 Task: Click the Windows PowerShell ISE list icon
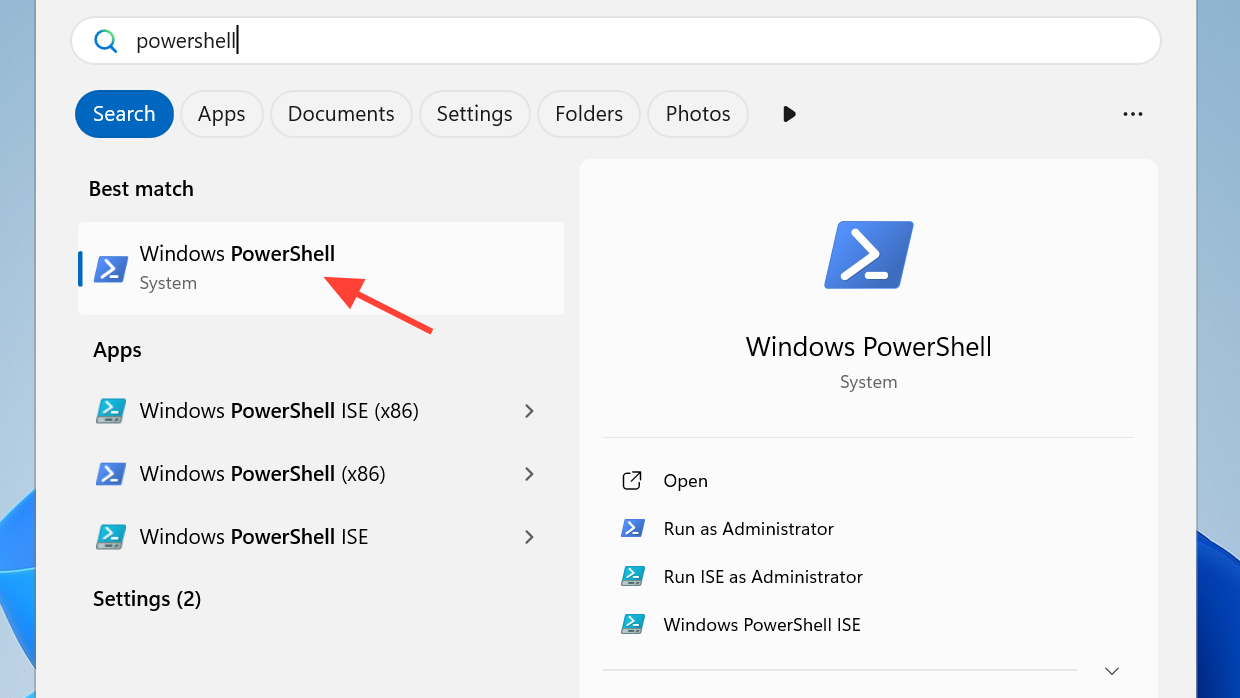pos(110,537)
